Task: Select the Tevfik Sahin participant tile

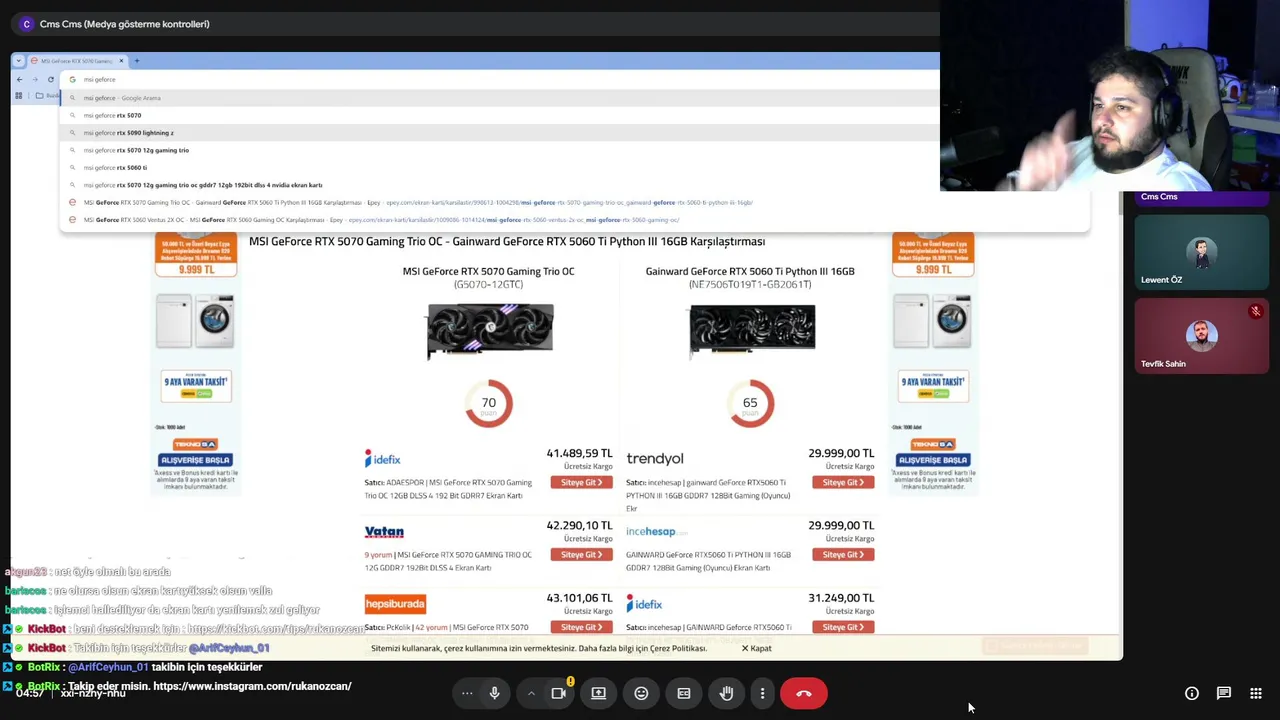Action: 1201,335
